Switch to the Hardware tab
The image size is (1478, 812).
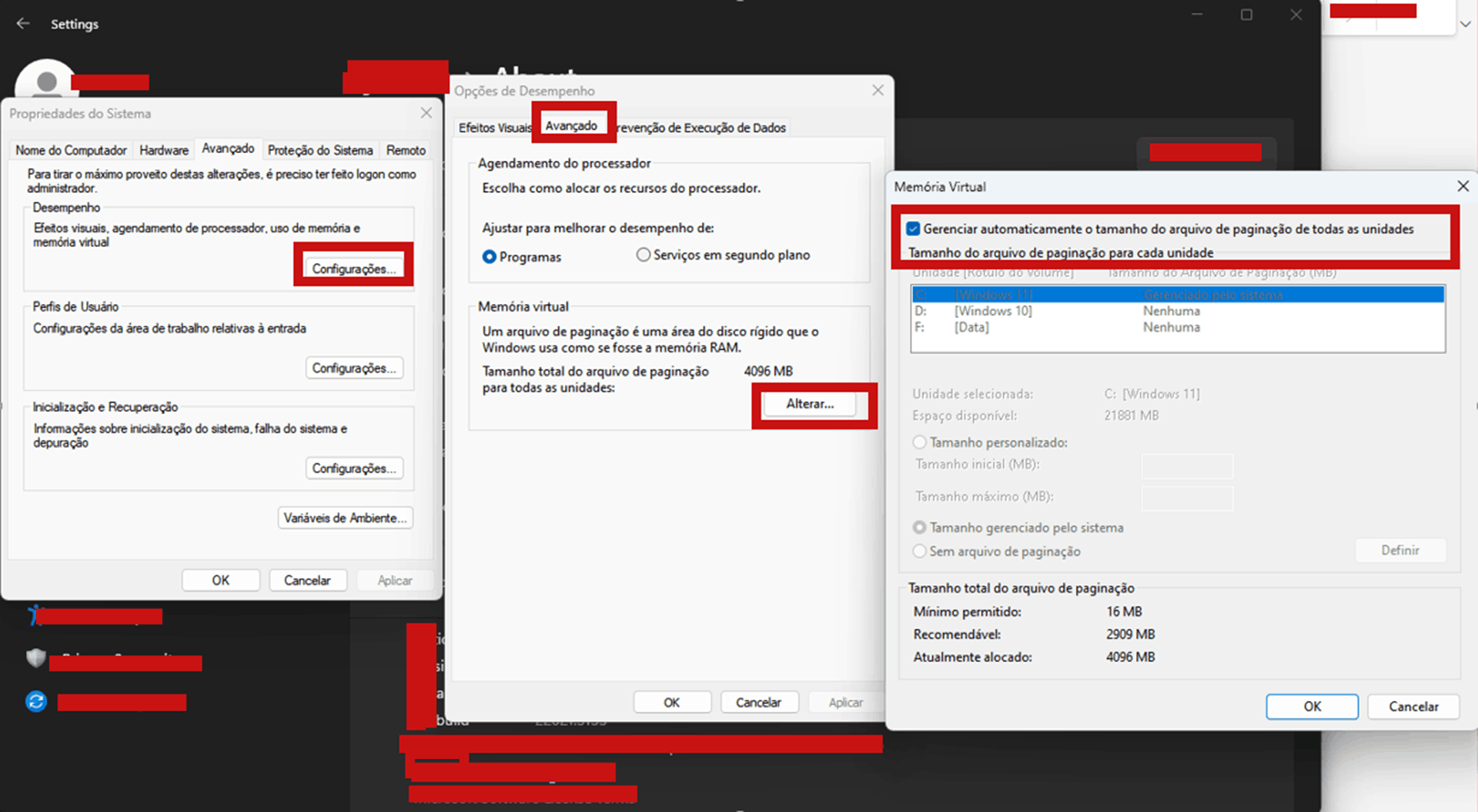pyautogui.click(x=163, y=150)
